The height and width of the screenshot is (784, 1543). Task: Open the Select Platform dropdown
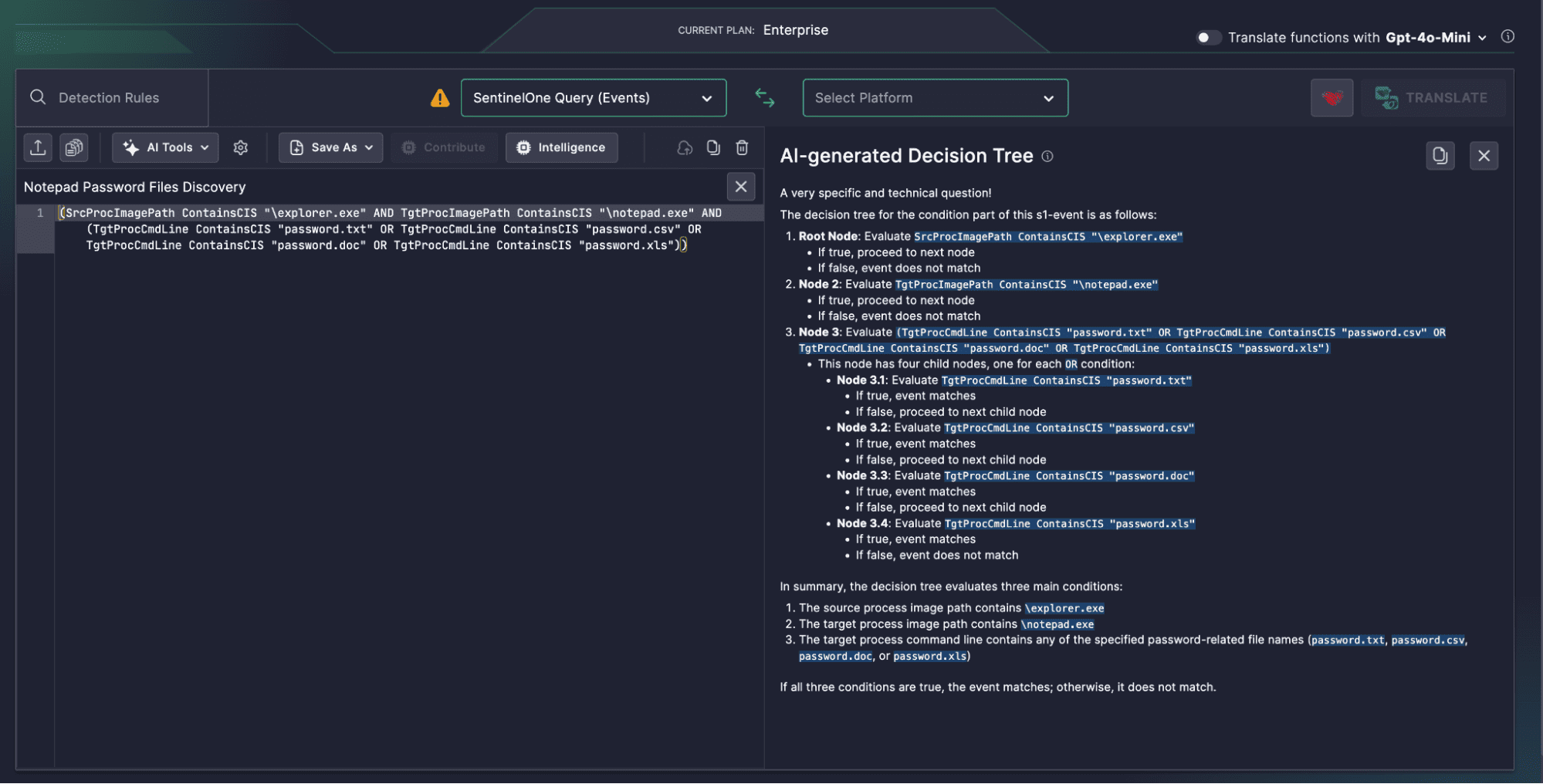point(935,98)
